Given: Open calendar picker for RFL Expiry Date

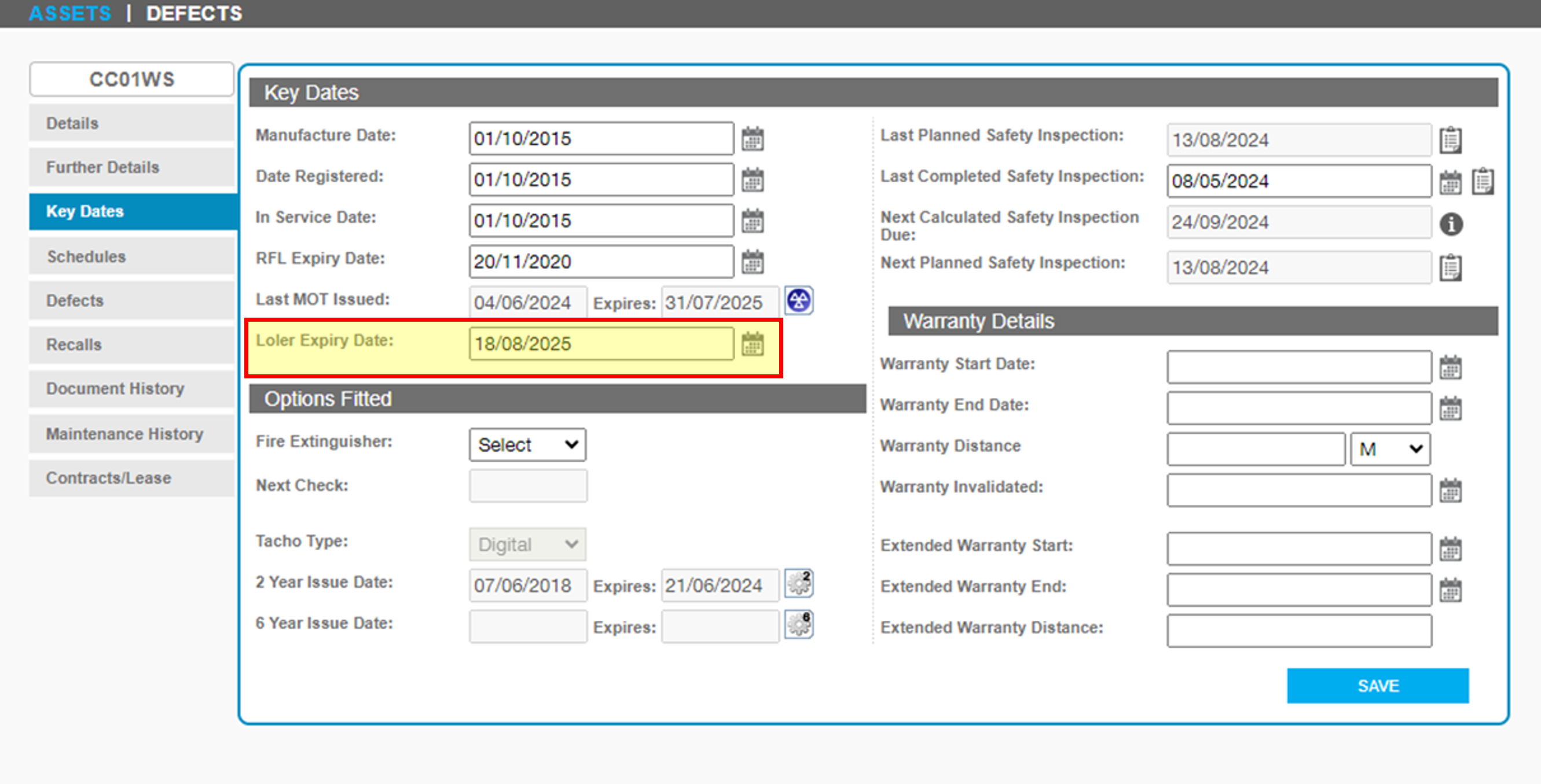Looking at the screenshot, I should [753, 262].
